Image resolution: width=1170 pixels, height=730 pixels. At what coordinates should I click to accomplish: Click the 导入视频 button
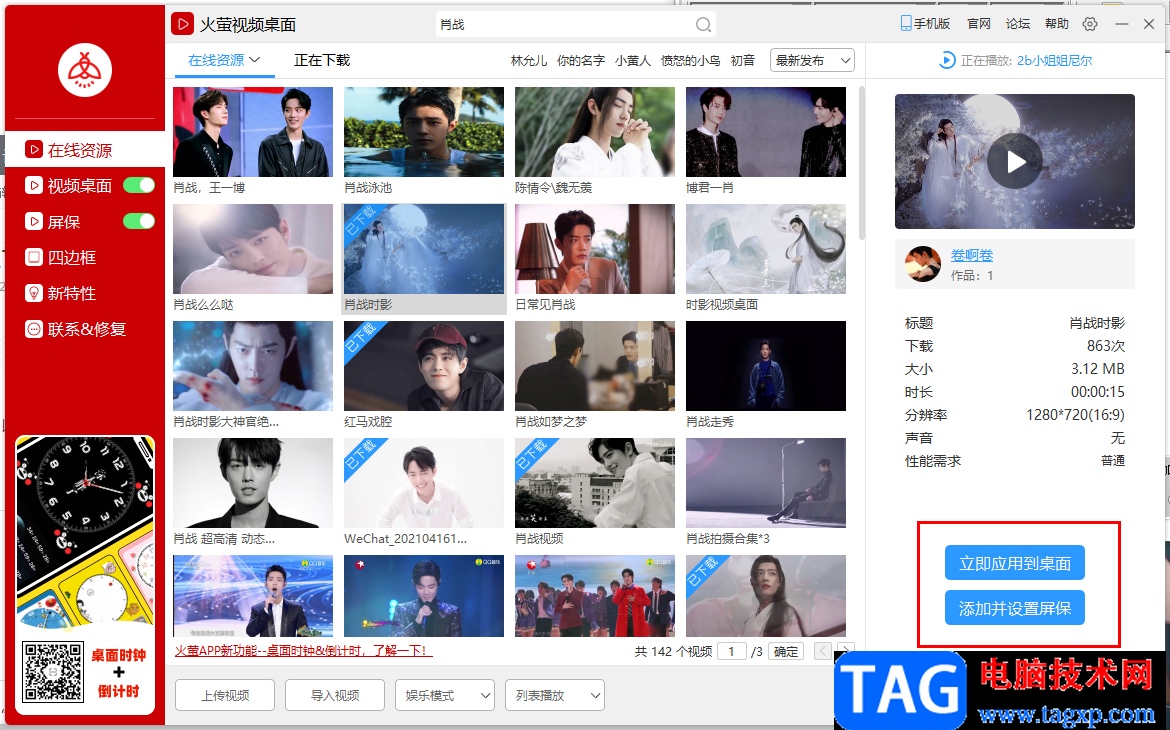pyautogui.click(x=335, y=696)
